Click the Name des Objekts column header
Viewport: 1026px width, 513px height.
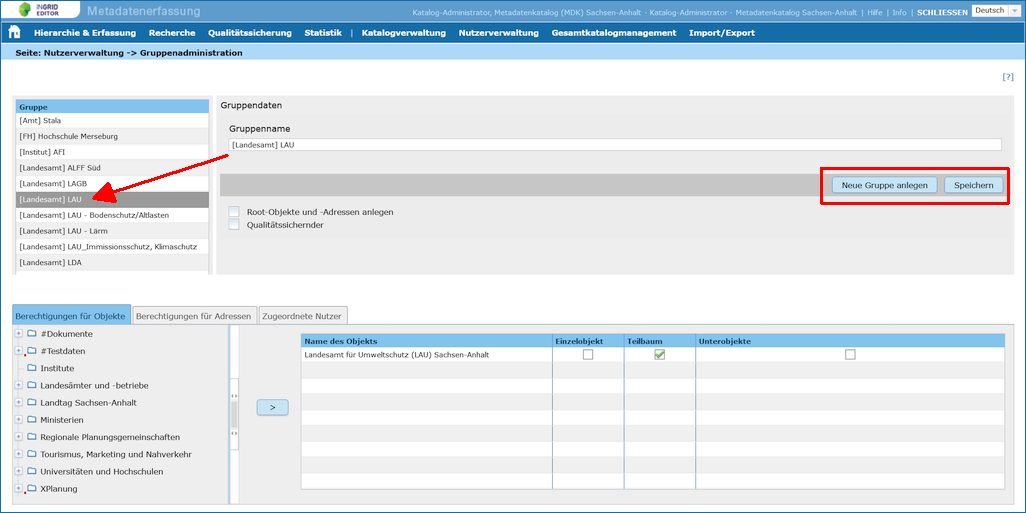coord(426,341)
